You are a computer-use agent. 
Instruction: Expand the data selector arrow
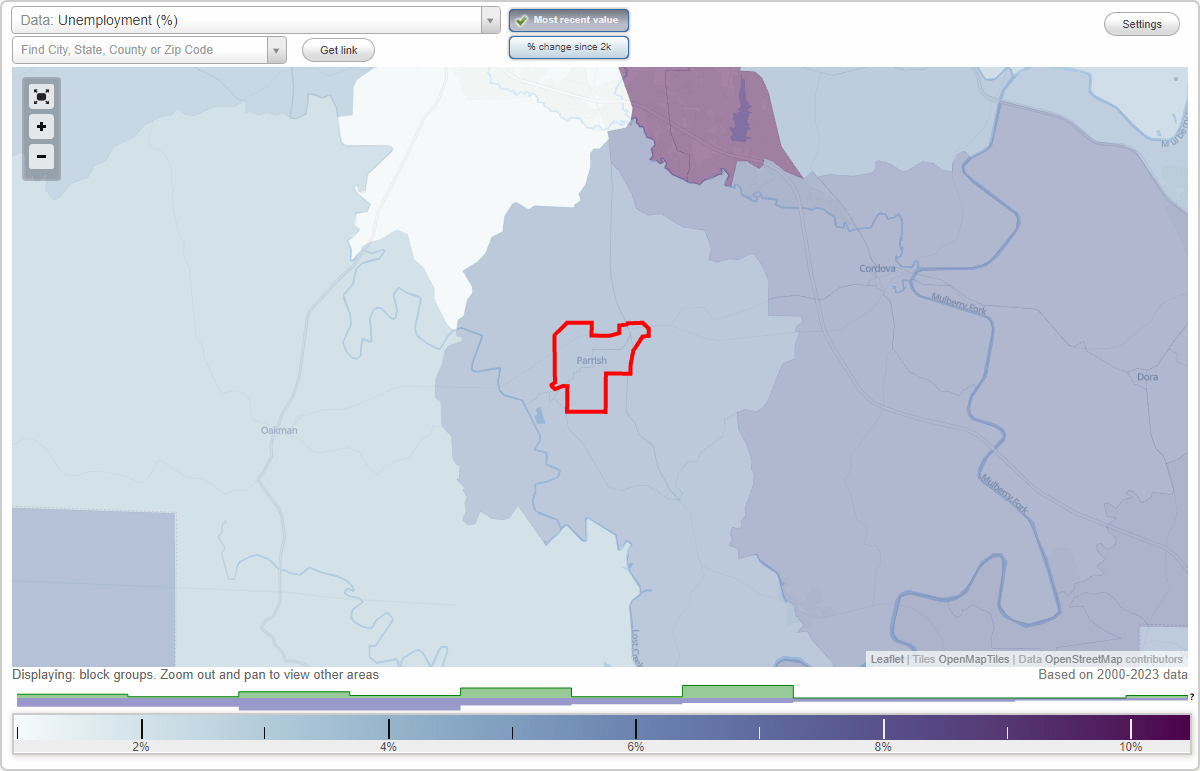(x=490, y=20)
